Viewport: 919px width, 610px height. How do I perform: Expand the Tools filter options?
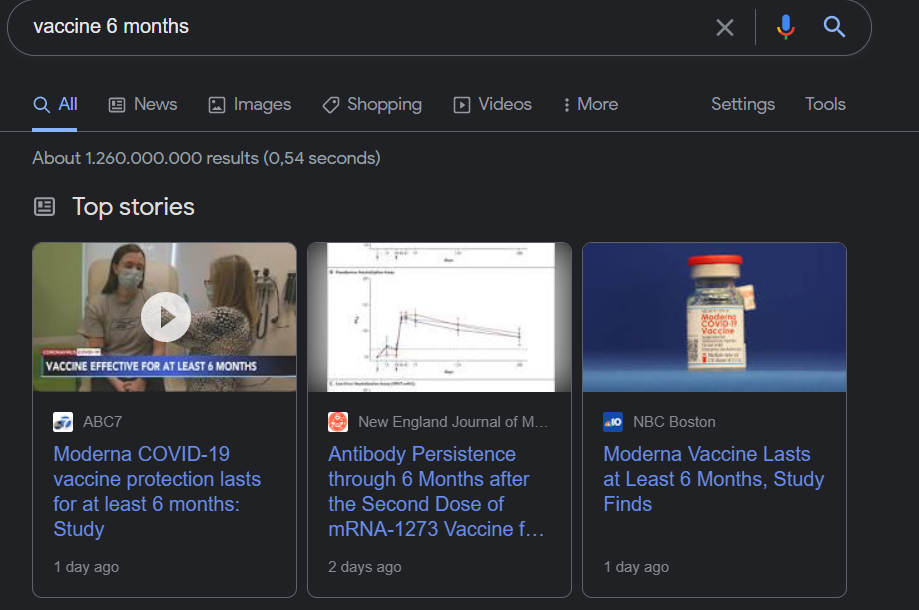pyautogui.click(x=825, y=104)
